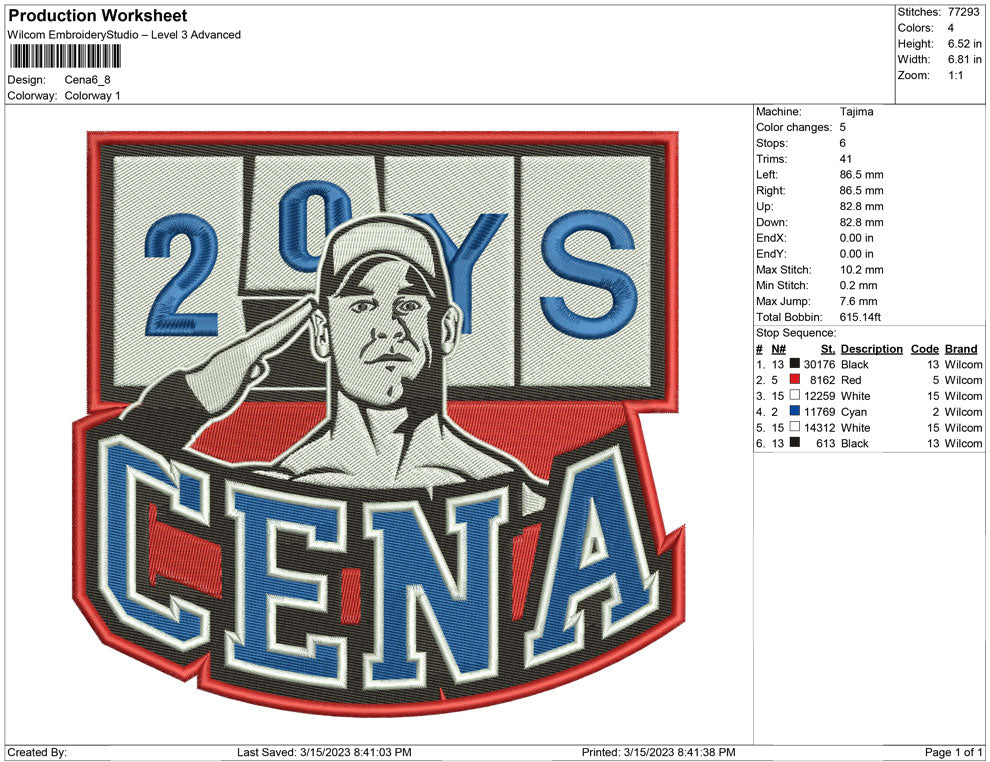
Task: Click the Width value '6.81 in'
Action: [x=965, y=59]
